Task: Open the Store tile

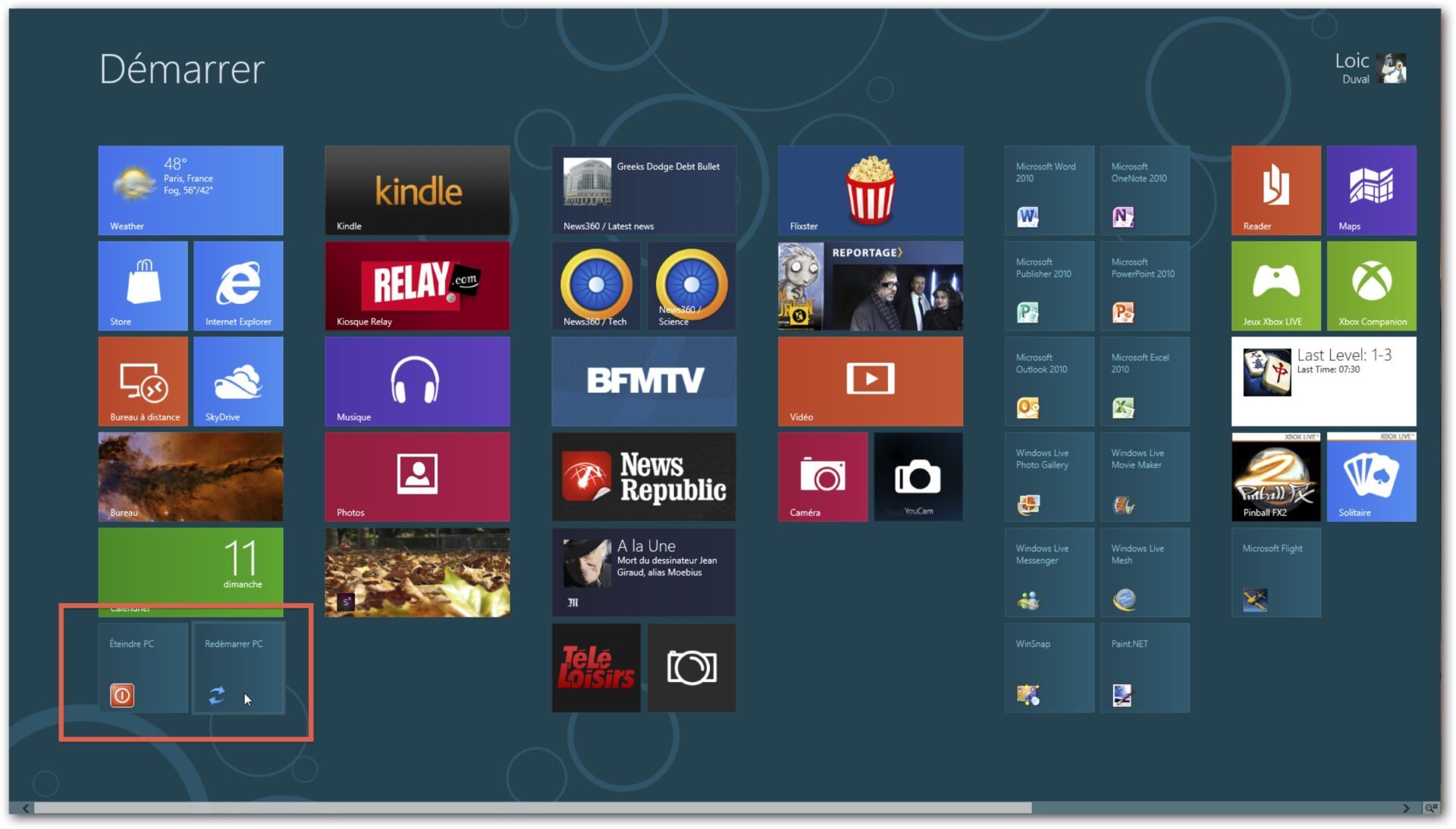Action: 143,286
